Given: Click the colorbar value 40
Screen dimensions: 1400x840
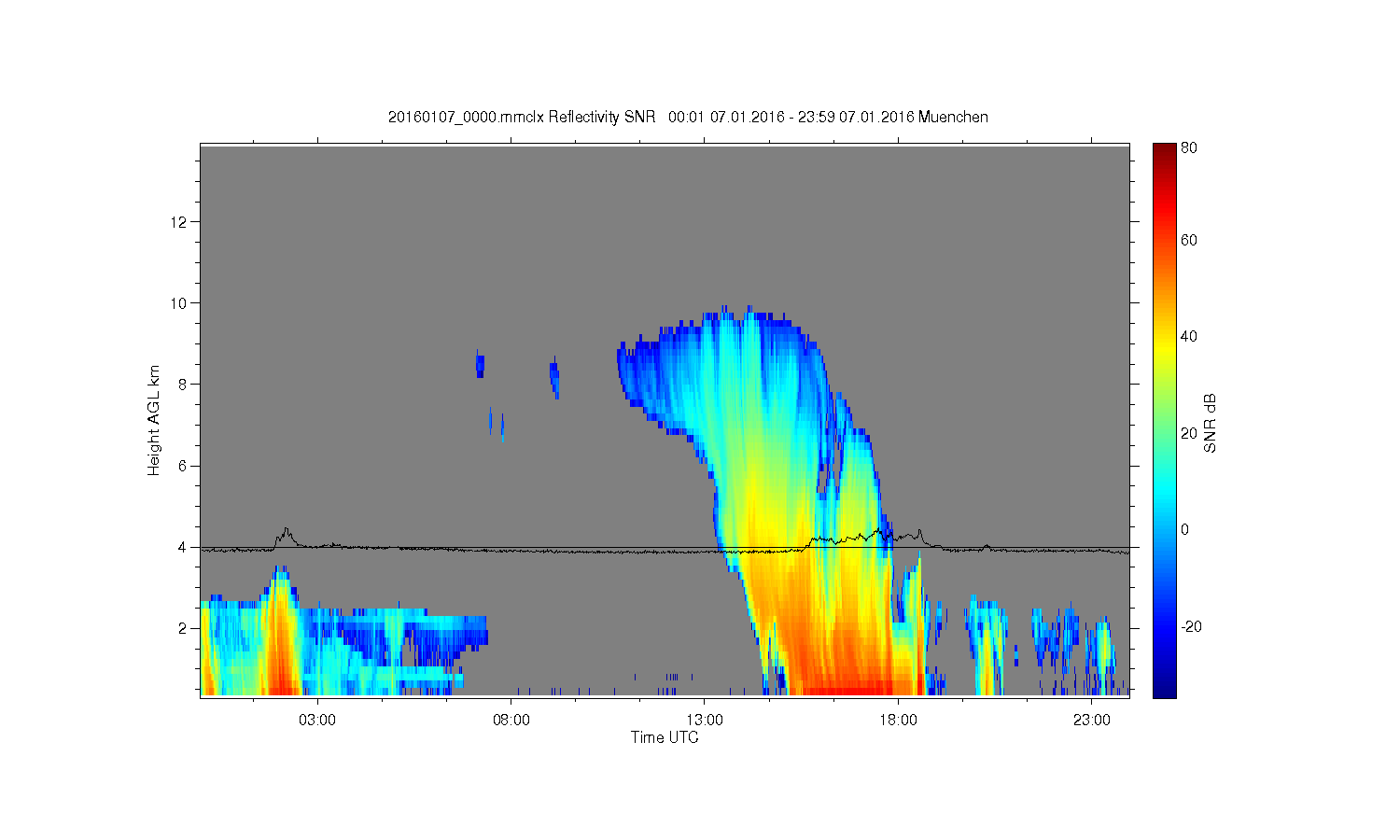Looking at the screenshot, I should 1189,336.
